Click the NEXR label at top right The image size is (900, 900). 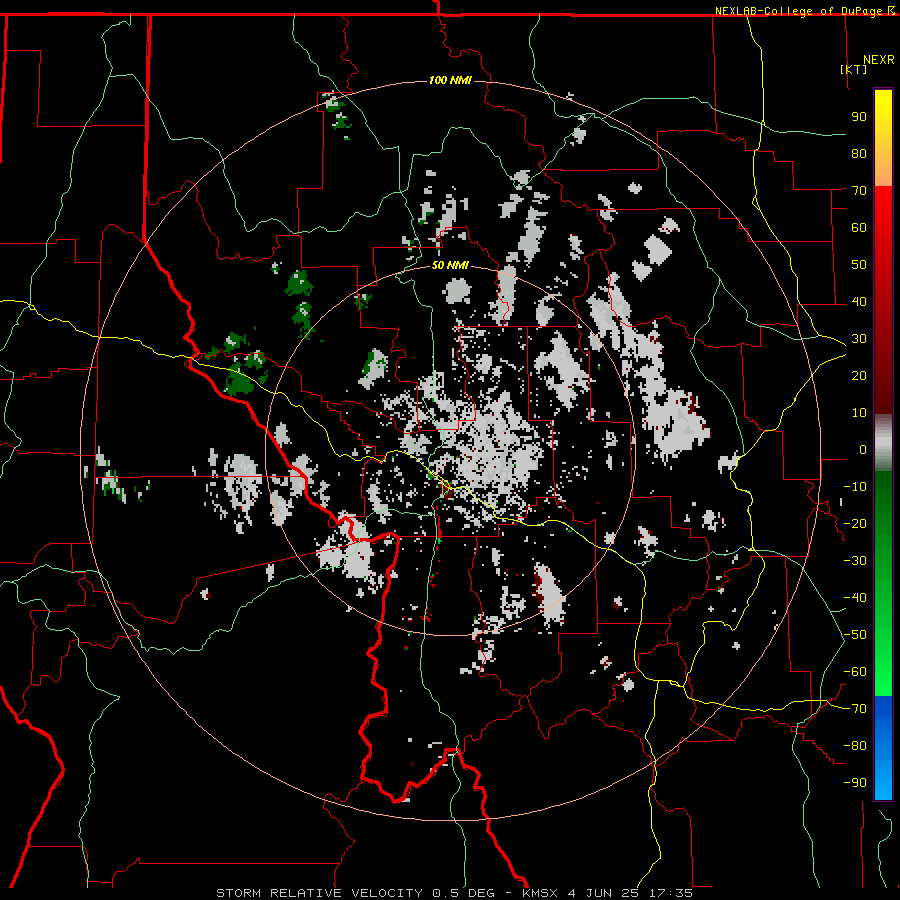879,60
